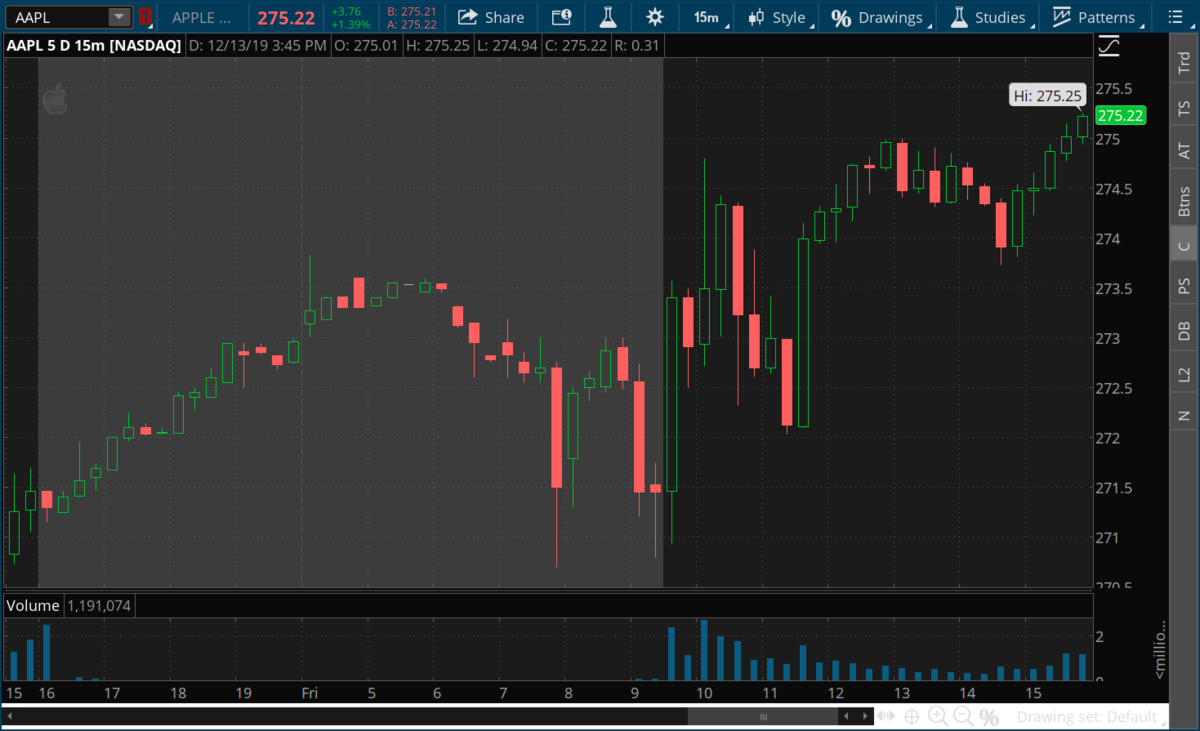Open the L2 sidebar tab
Image resolution: width=1200 pixels, height=731 pixels.
tap(1184, 375)
